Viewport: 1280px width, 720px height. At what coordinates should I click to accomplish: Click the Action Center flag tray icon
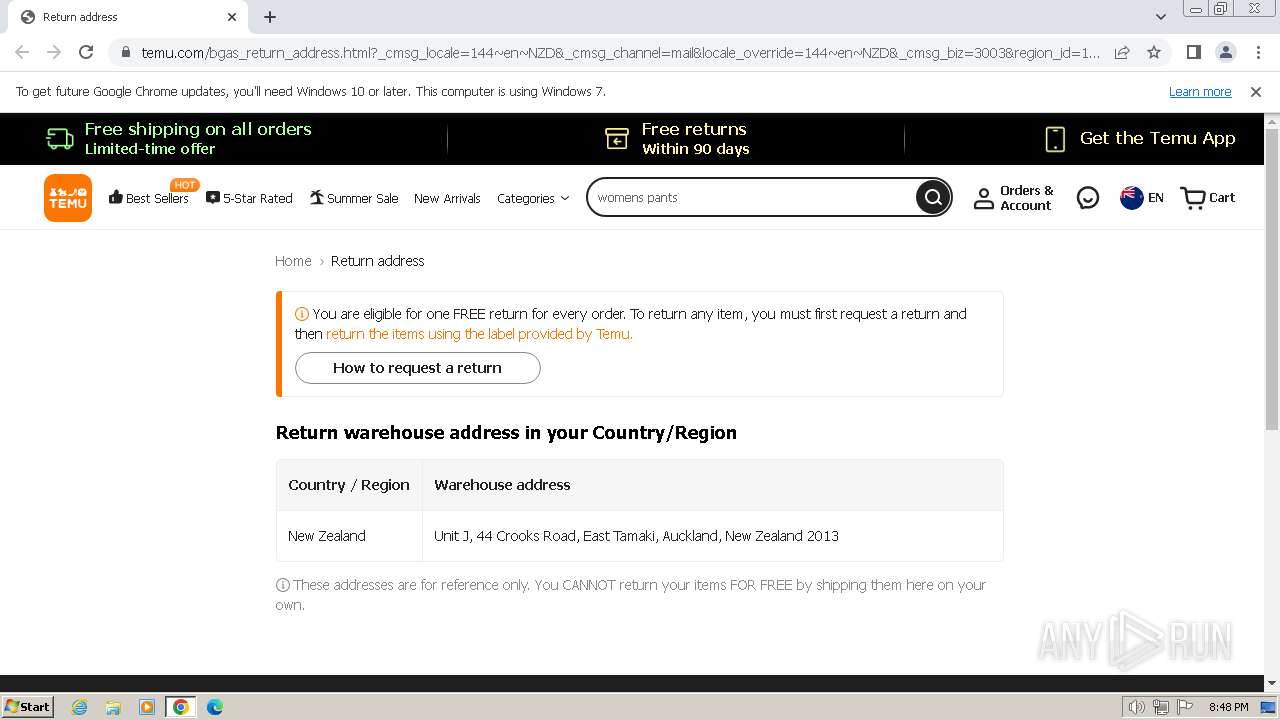(x=1185, y=707)
